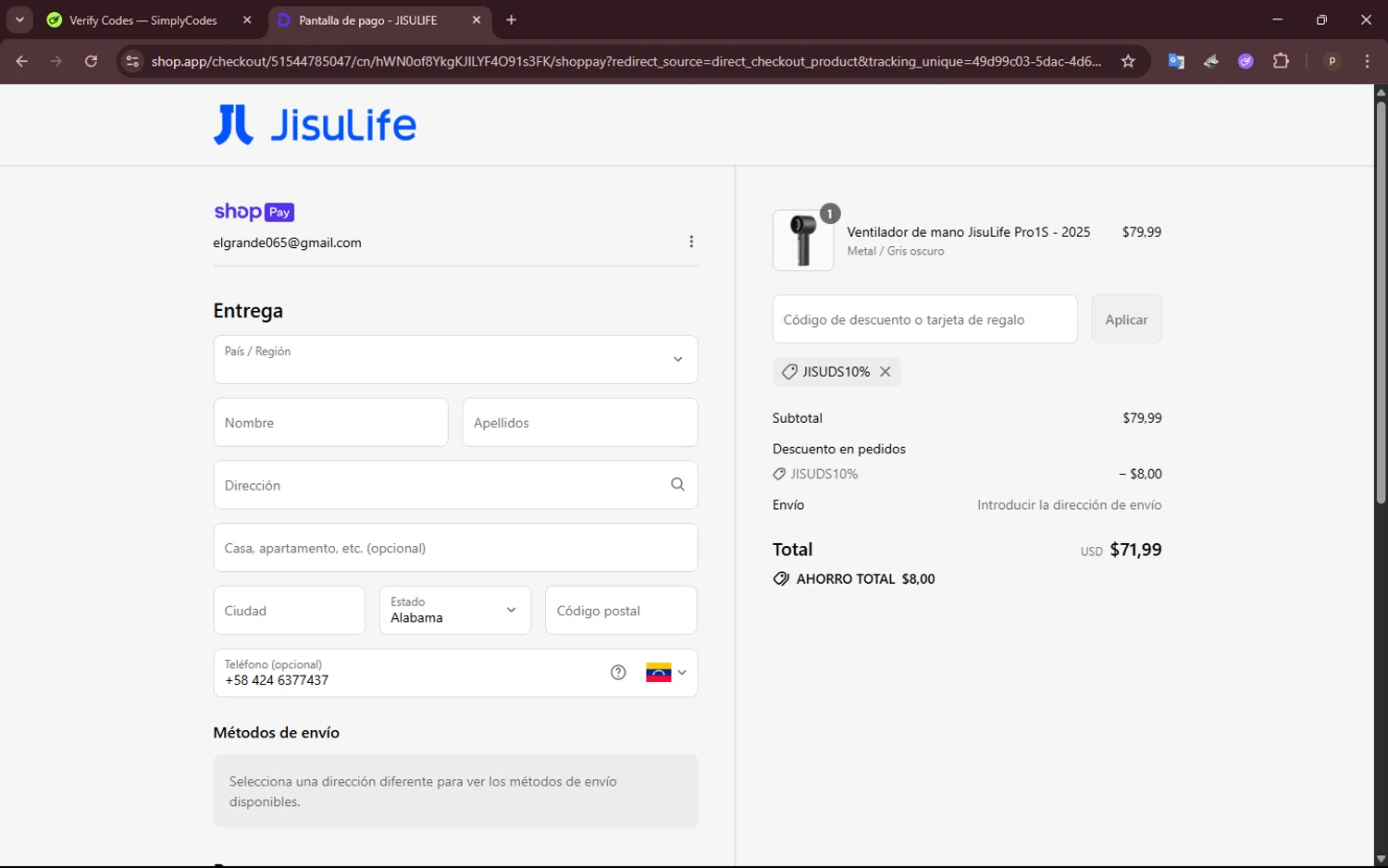
Task: Open the Google Translate extension icon
Action: (x=1176, y=61)
